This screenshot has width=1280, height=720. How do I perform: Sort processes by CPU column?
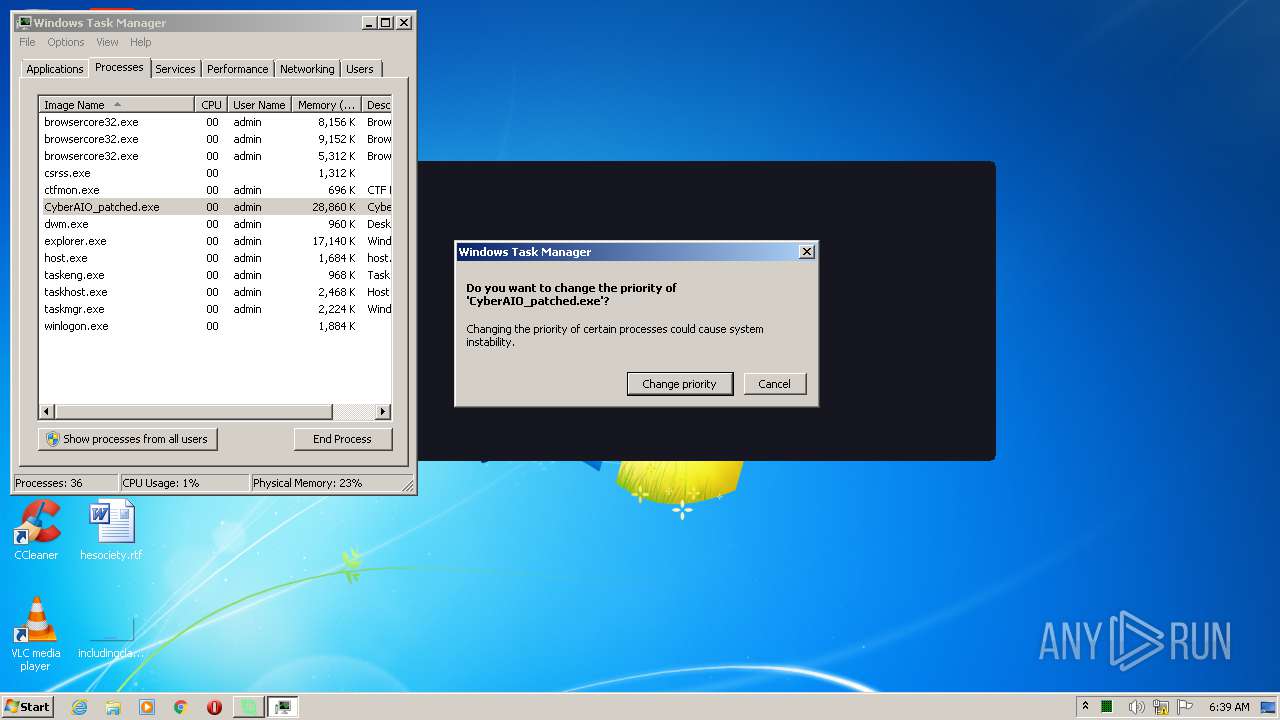coord(211,105)
